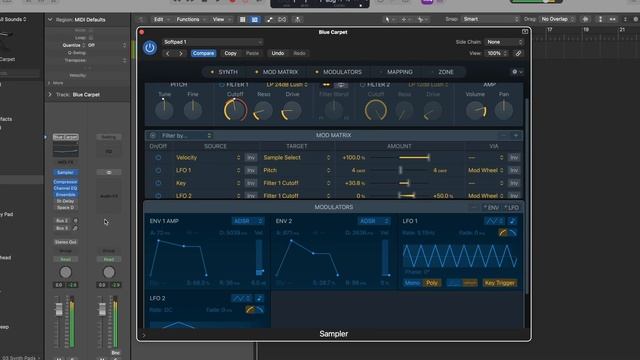Collapse the Region MIDI Defaults inspector section

point(50,20)
